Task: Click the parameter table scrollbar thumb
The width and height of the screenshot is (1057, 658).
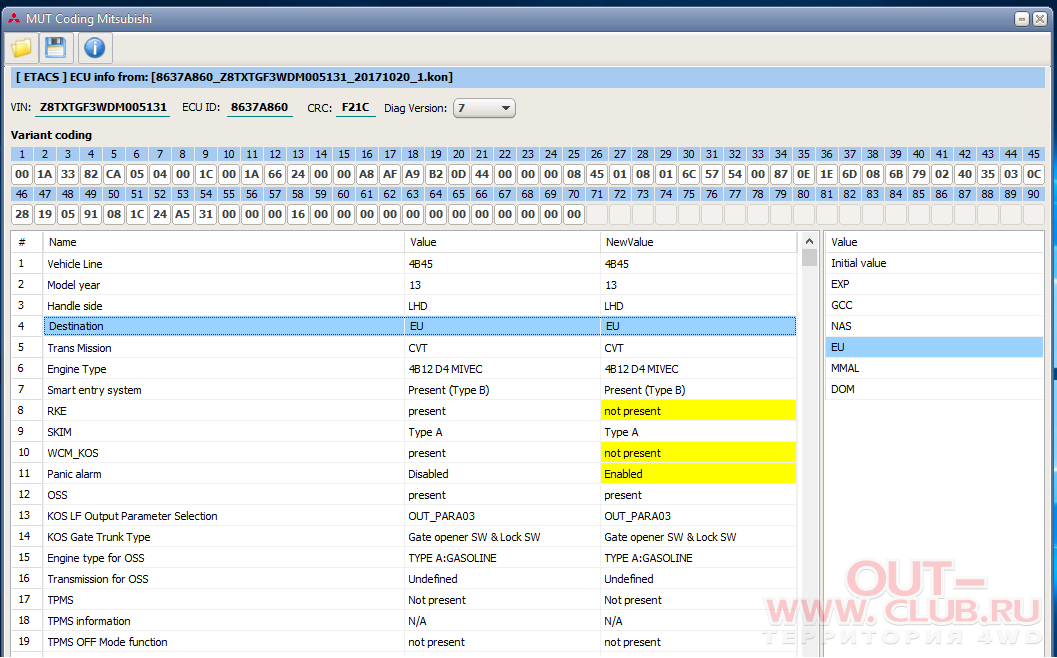Action: [x=810, y=258]
